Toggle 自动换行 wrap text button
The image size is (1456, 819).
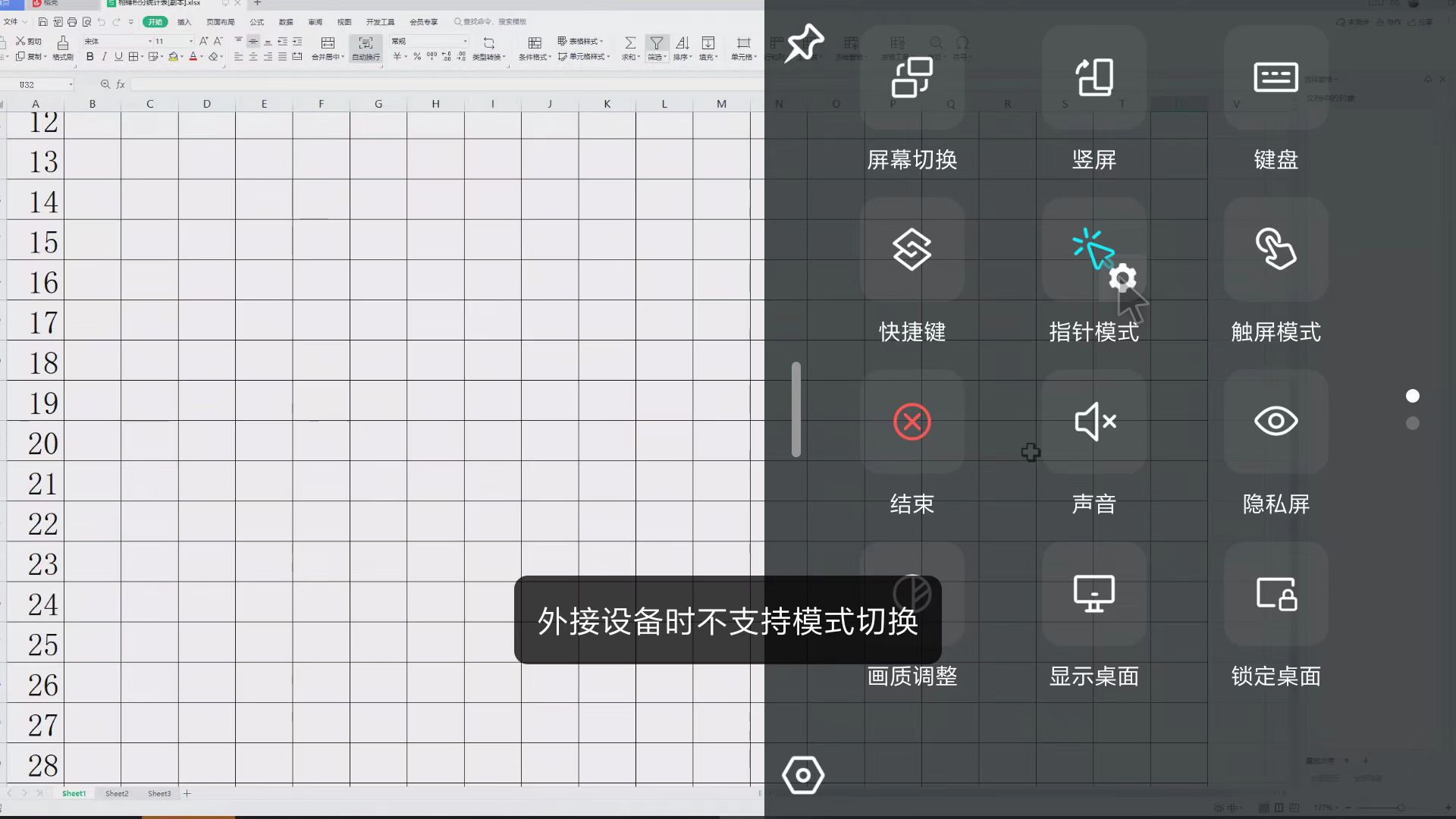pos(366,49)
